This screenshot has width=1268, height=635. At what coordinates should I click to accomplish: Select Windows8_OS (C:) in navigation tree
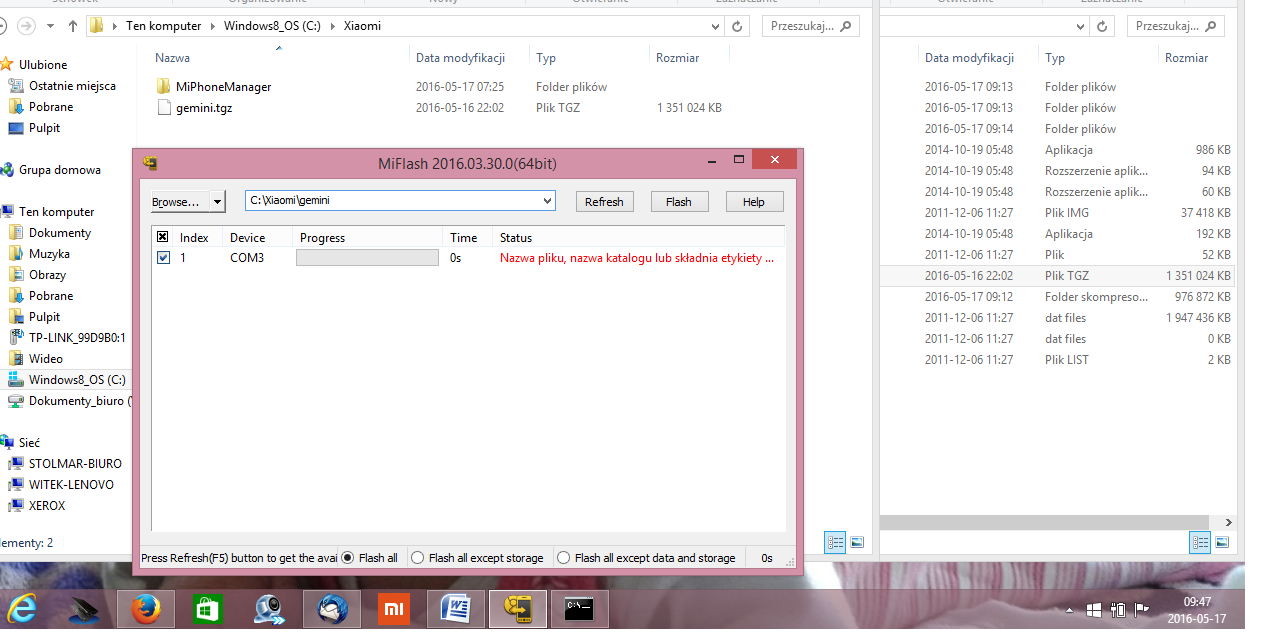[76, 380]
